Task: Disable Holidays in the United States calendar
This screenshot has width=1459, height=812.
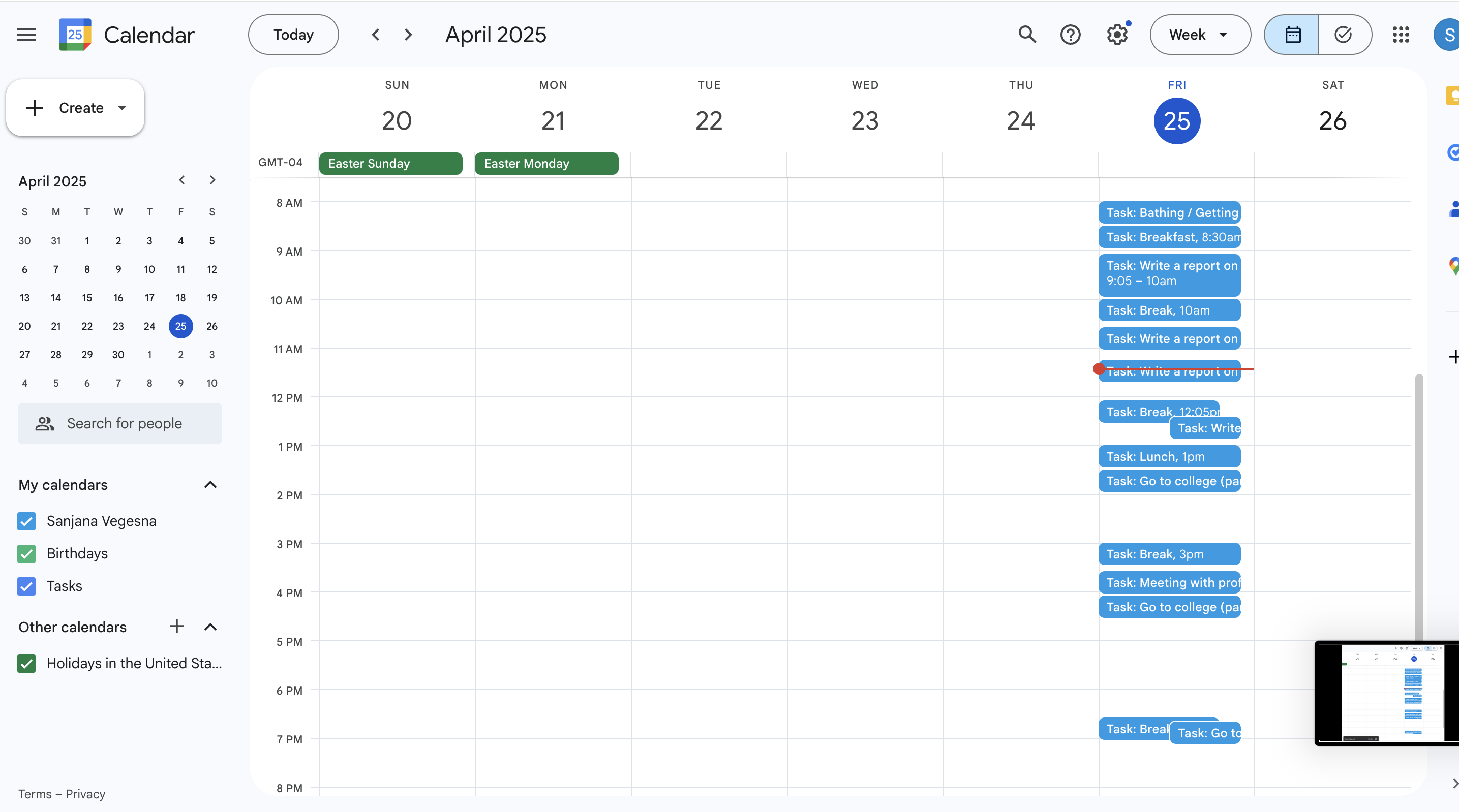Action: point(26,663)
